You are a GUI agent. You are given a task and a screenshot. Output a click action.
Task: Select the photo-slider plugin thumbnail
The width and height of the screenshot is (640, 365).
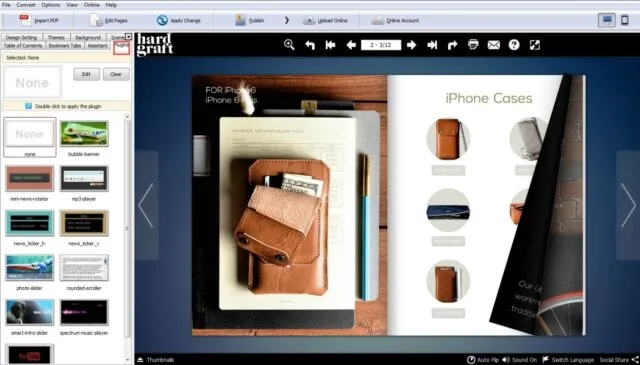[x=29, y=268]
